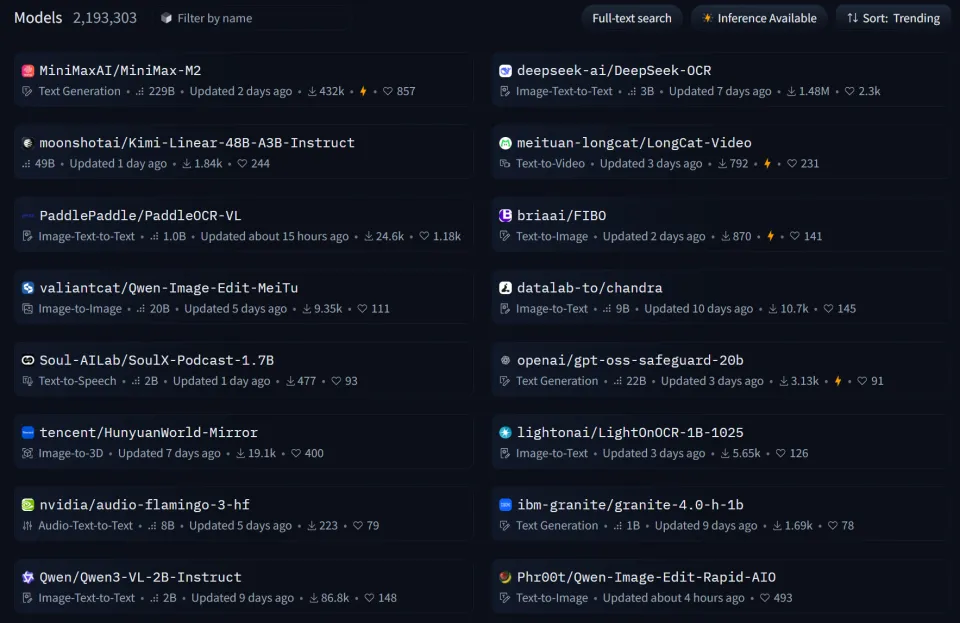Click the moonshotai avatar icon
Viewport: 960px width, 623px height.
point(28,143)
